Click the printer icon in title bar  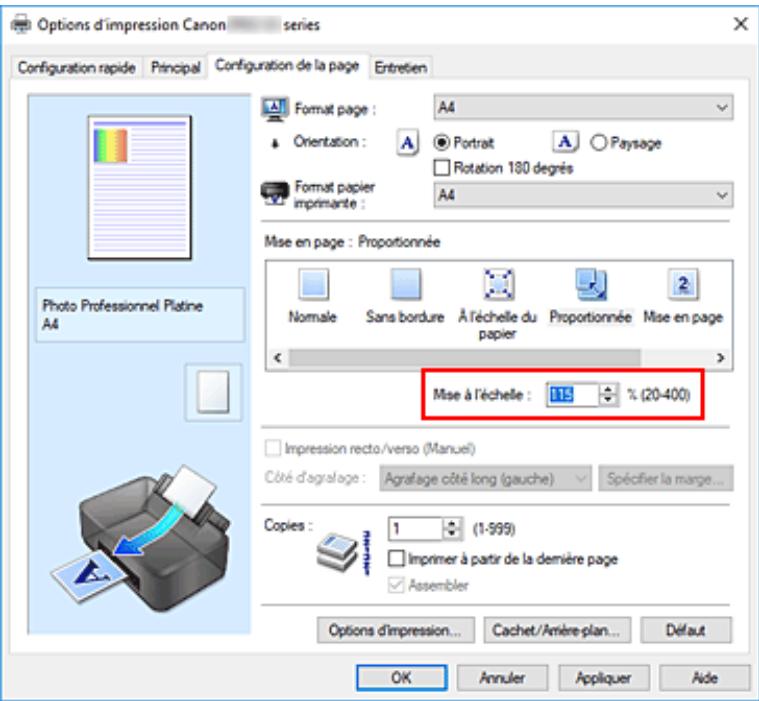(21, 24)
